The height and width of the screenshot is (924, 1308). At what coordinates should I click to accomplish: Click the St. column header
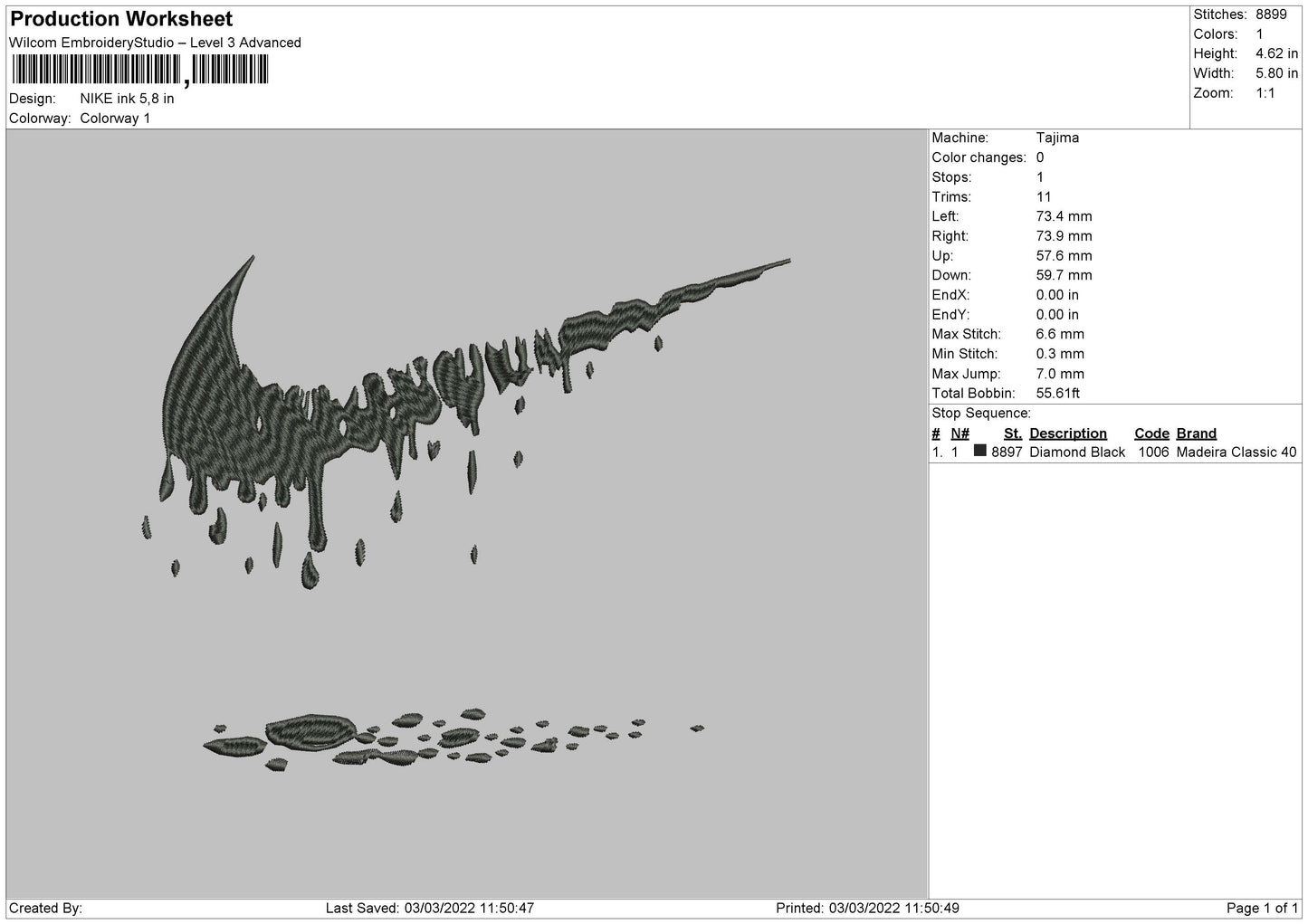(1013, 433)
